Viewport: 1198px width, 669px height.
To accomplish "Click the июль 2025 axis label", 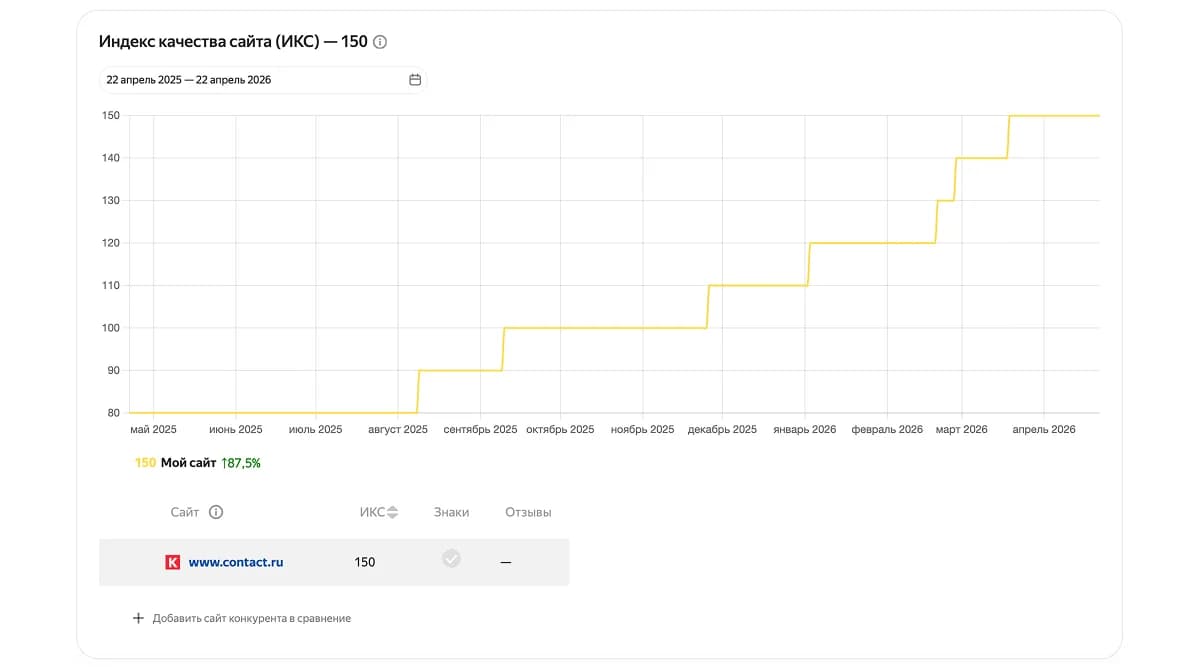I will click(x=316, y=429).
